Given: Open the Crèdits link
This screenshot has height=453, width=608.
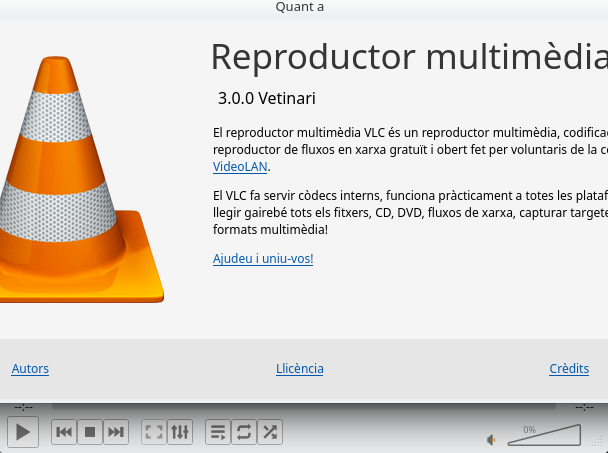Looking at the screenshot, I should (569, 368).
